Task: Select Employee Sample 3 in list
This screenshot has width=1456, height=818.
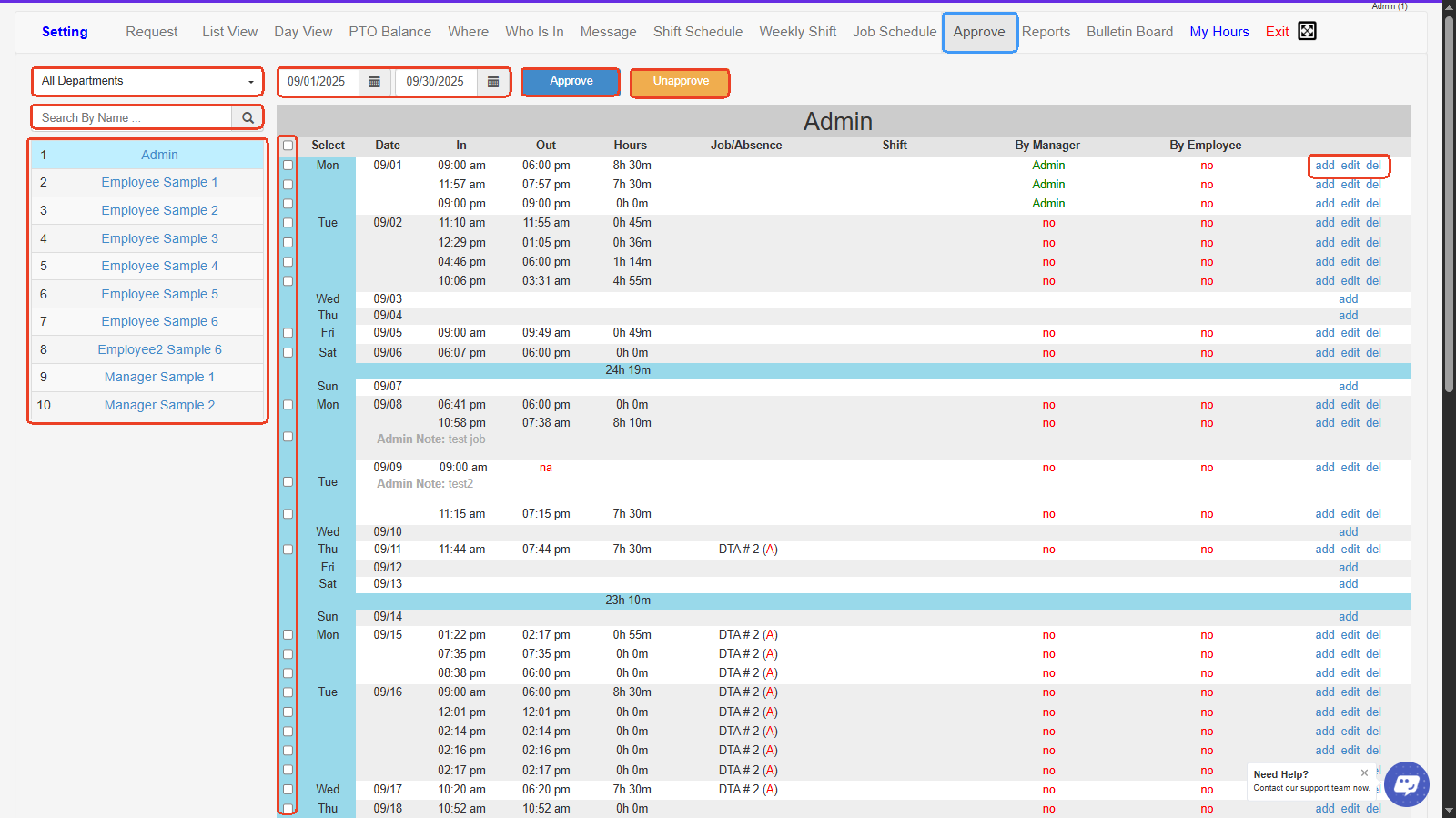Action: click(x=159, y=238)
